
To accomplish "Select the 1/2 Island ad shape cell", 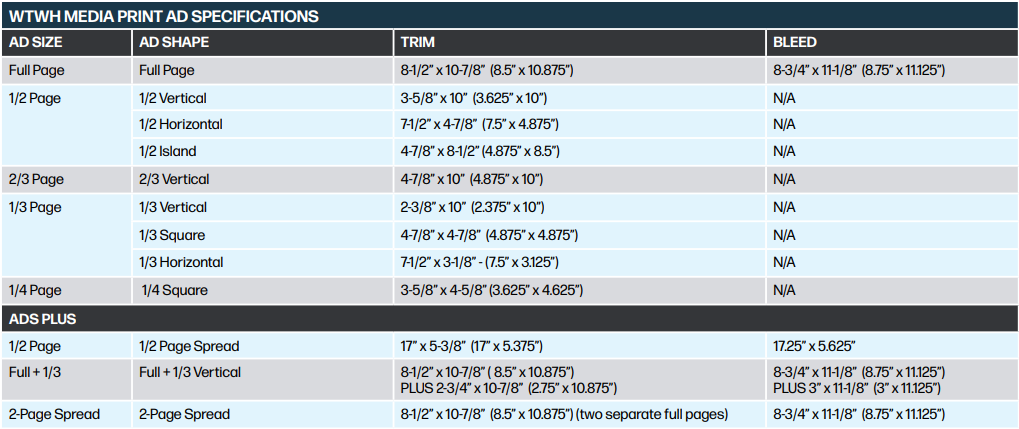I will [x=168, y=152].
